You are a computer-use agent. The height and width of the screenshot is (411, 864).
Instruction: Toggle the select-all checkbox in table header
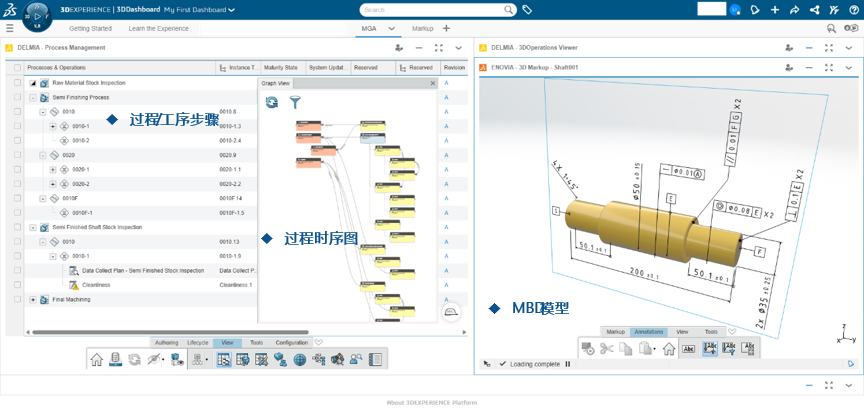pyautogui.click(x=18, y=68)
